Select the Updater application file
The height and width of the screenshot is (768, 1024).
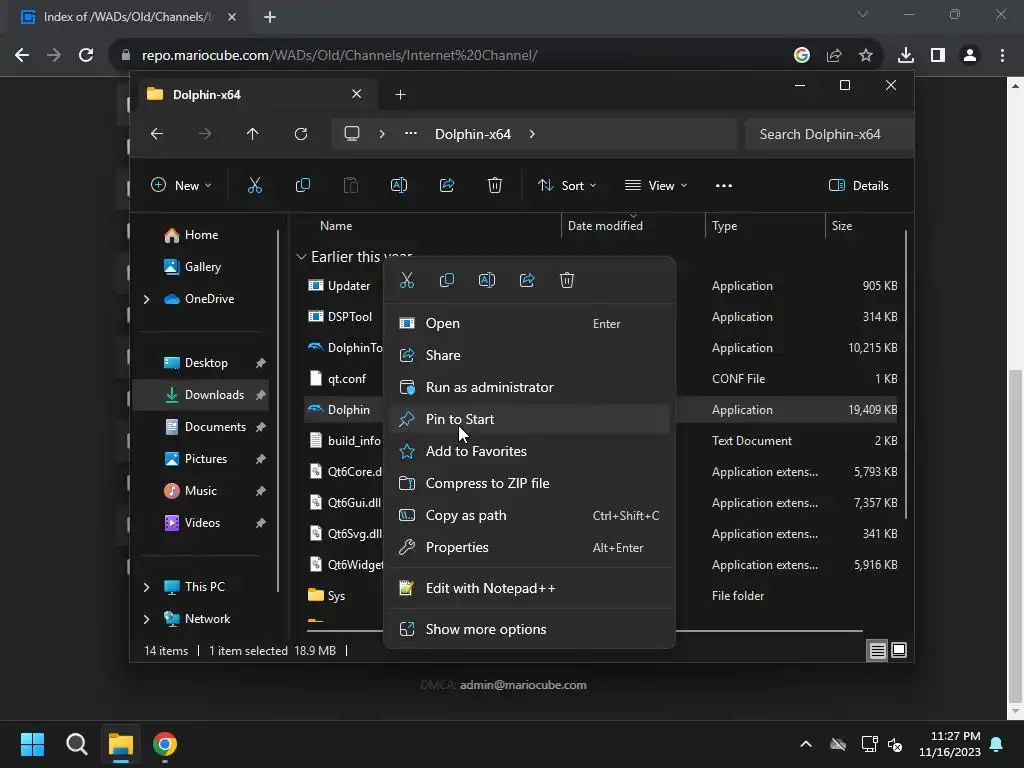pyautogui.click(x=349, y=285)
